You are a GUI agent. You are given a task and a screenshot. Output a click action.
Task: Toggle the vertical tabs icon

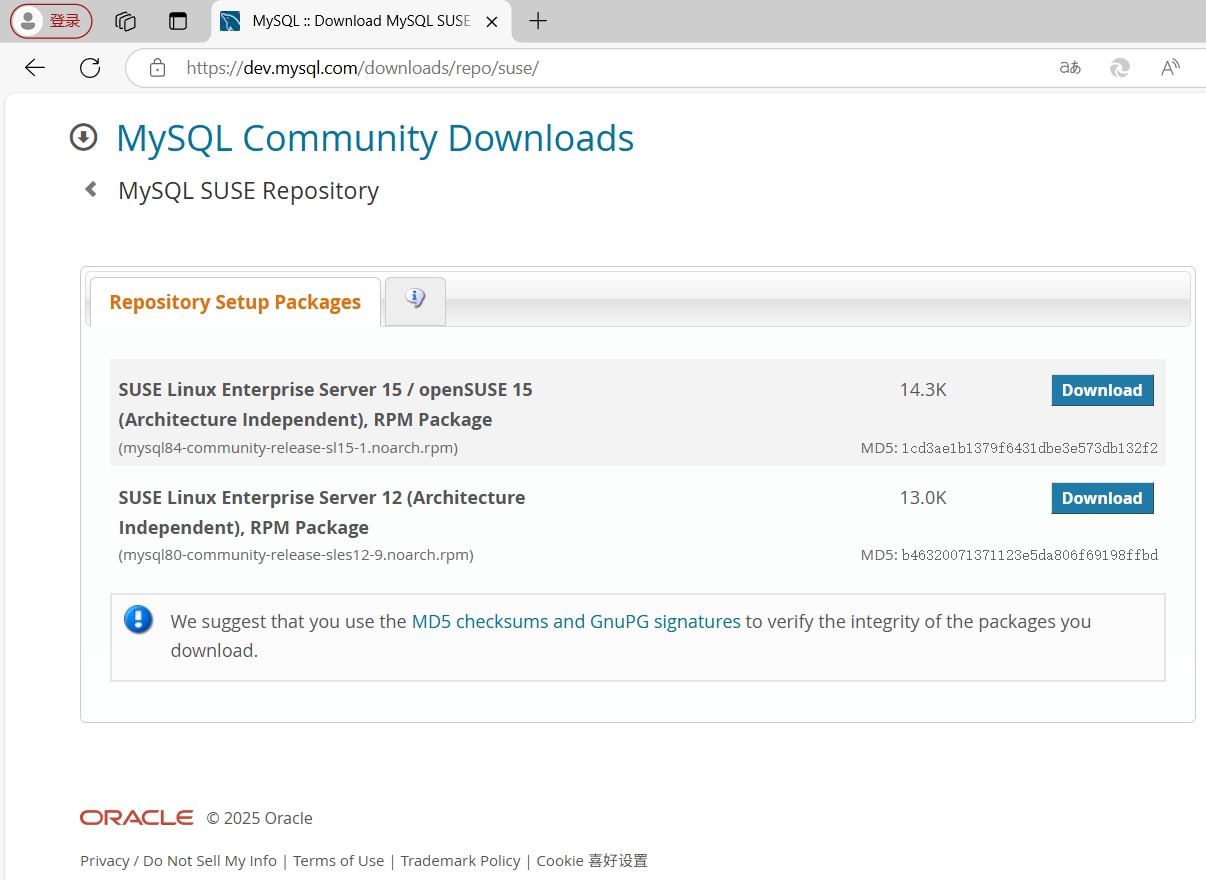tap(178, 21)
